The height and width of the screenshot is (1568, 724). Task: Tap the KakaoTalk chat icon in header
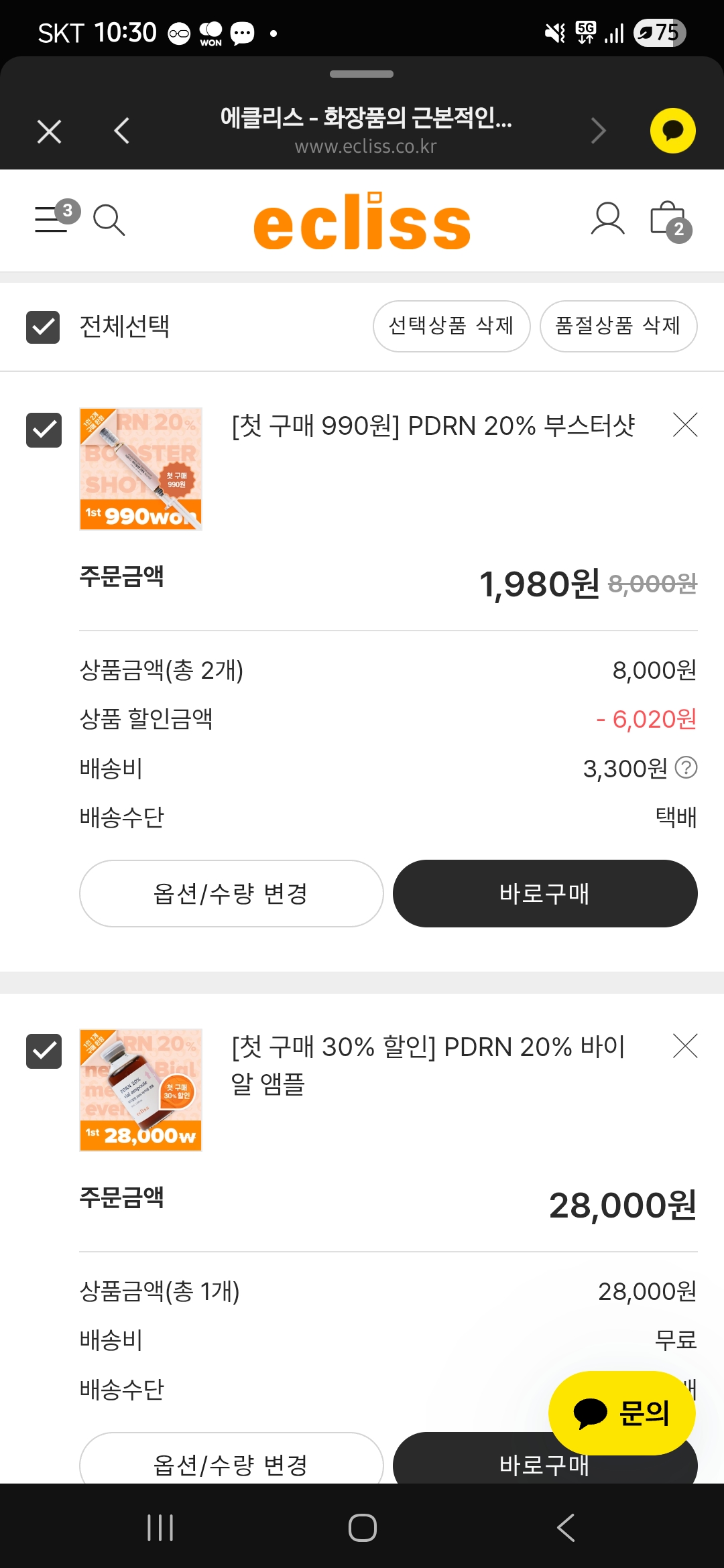672,131
